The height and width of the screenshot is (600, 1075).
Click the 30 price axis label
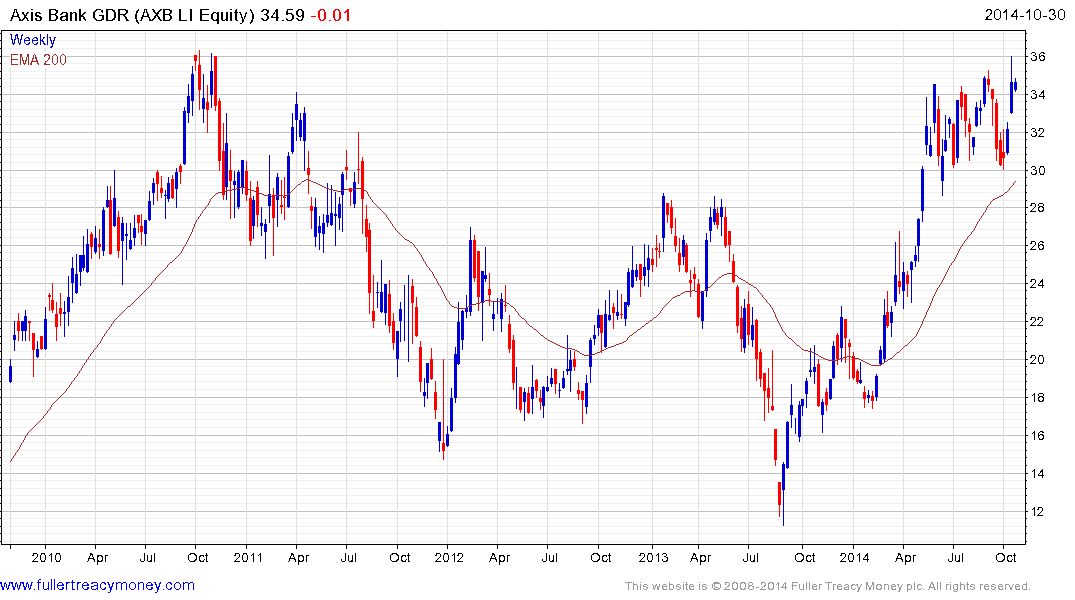click(x=1038, y=171)
